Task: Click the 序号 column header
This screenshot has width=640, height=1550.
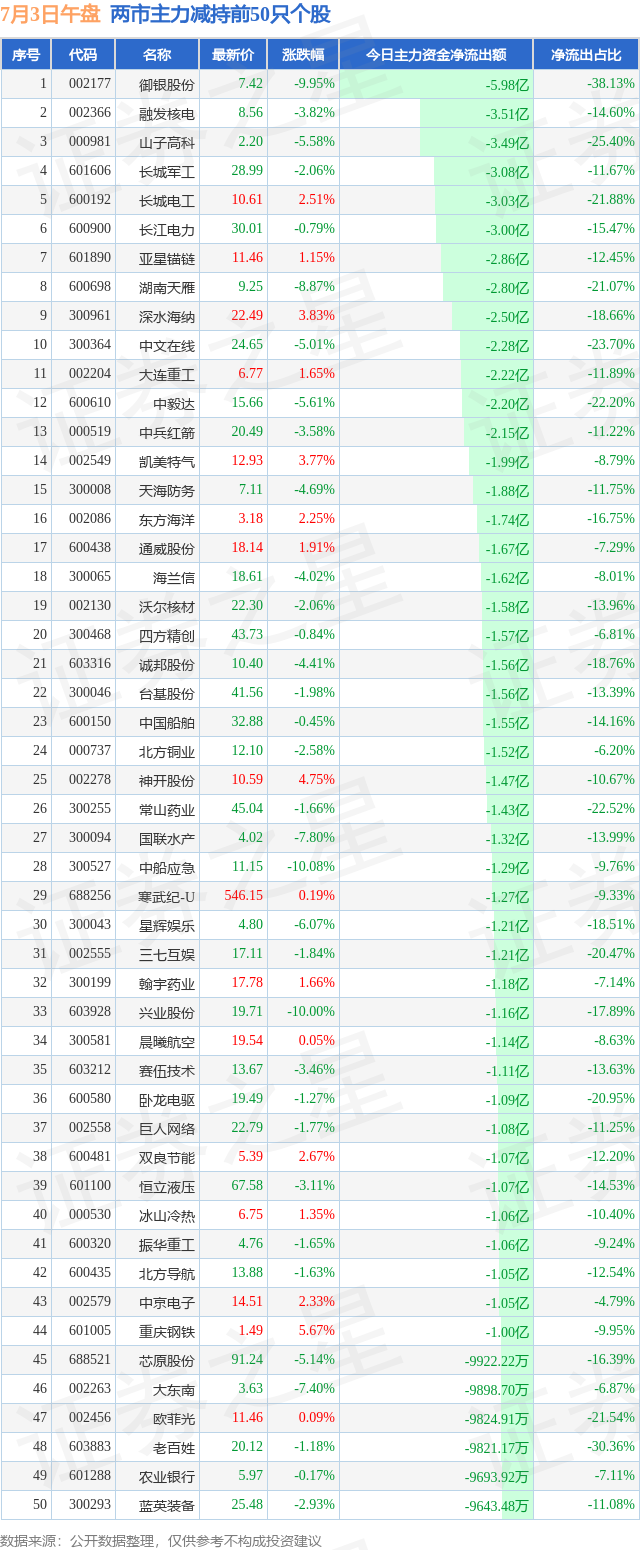Action: 26,54
